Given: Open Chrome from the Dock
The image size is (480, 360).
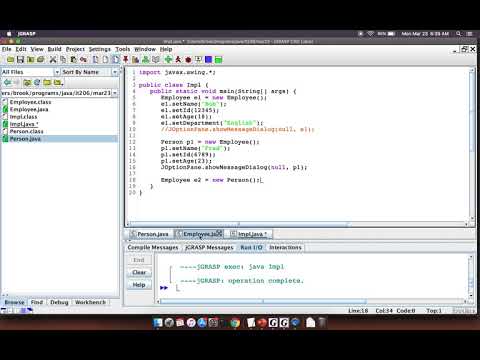Looking at the screenshot, I should coord(235,322).
